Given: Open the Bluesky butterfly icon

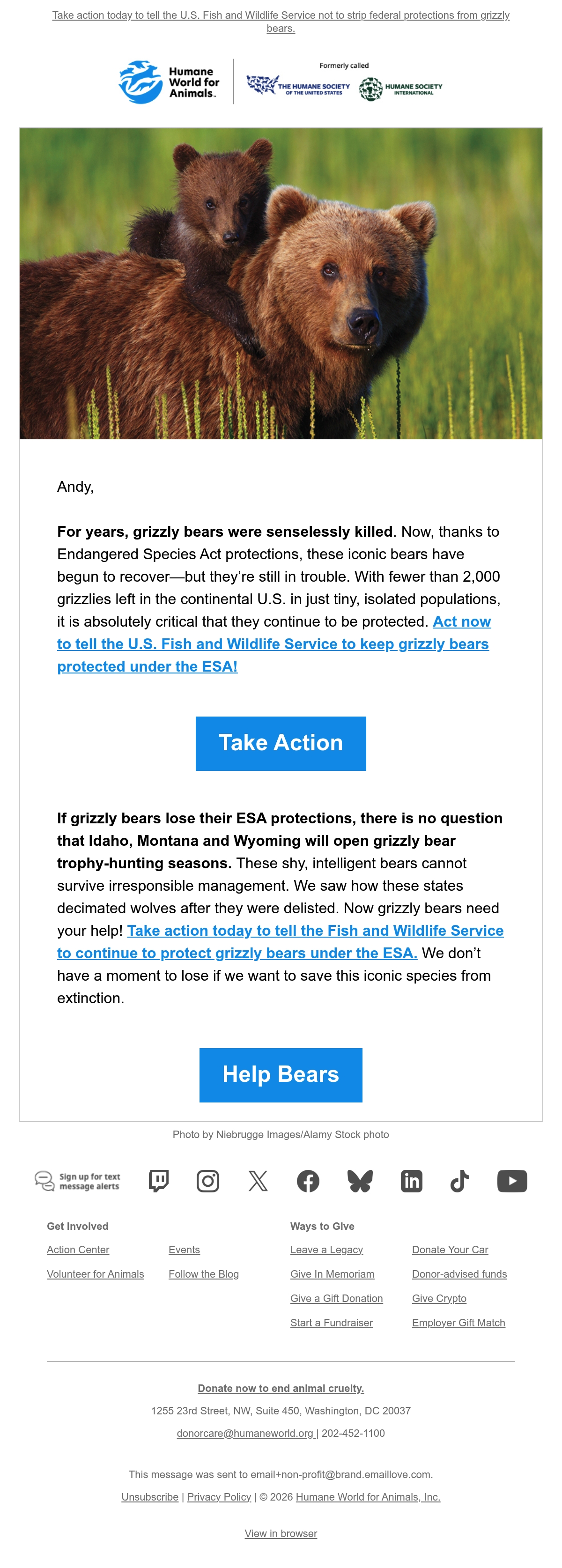Looking at the screenshot, I should pyautogui.click(x=360, y=1181).
